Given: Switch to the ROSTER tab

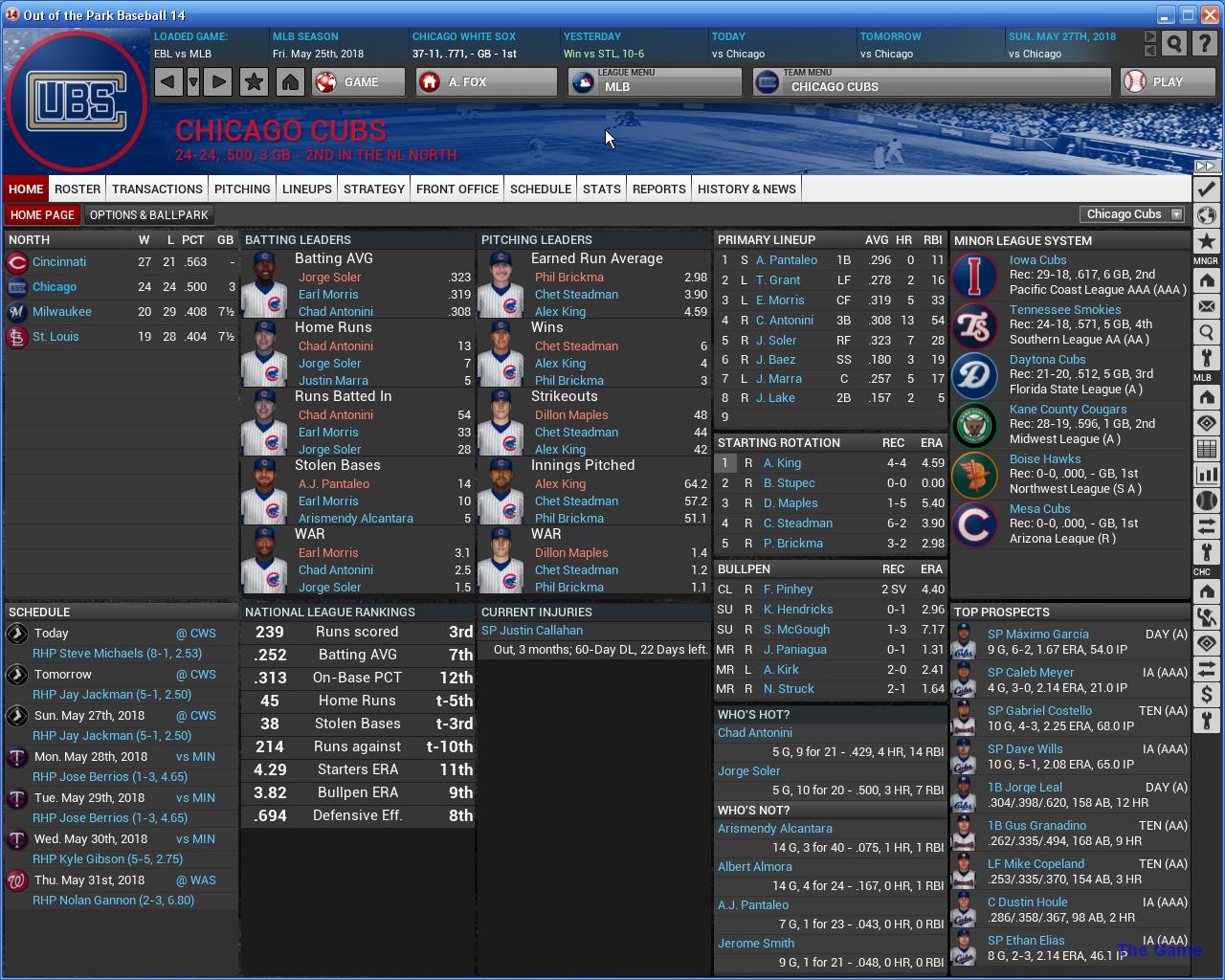Looking at the screenshot, I should pos(78,189).
